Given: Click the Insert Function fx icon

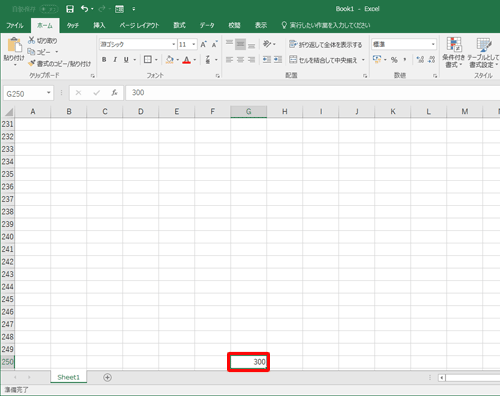Looking at the screenshot, I should click(114, 93).
